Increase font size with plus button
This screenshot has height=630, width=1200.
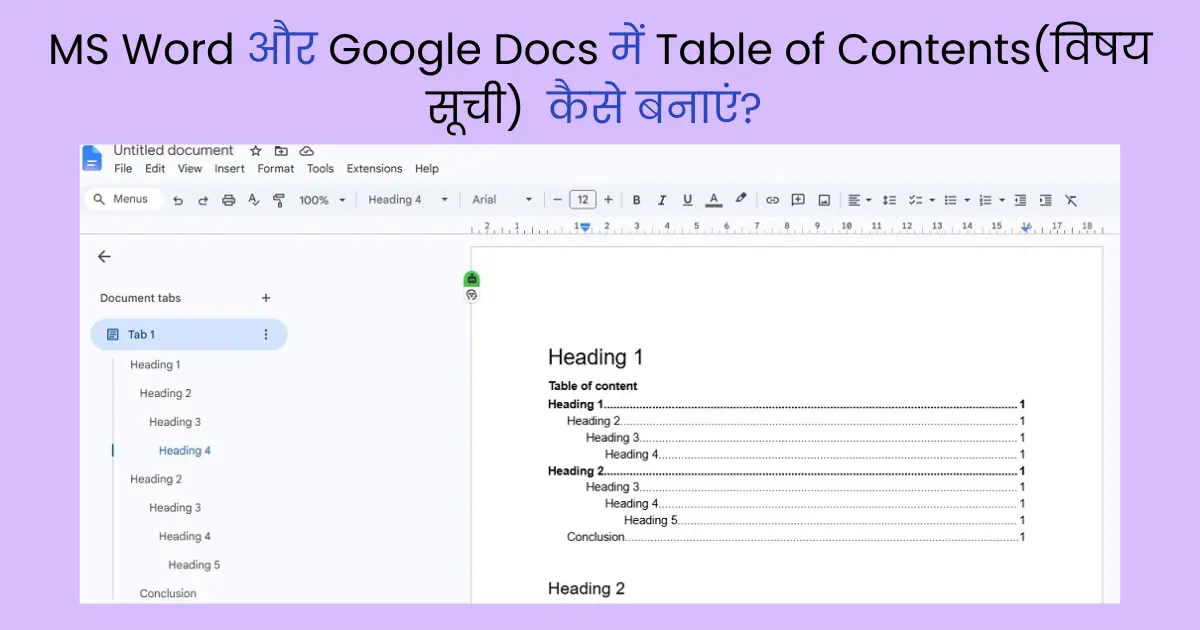click(x=608, y=200)
